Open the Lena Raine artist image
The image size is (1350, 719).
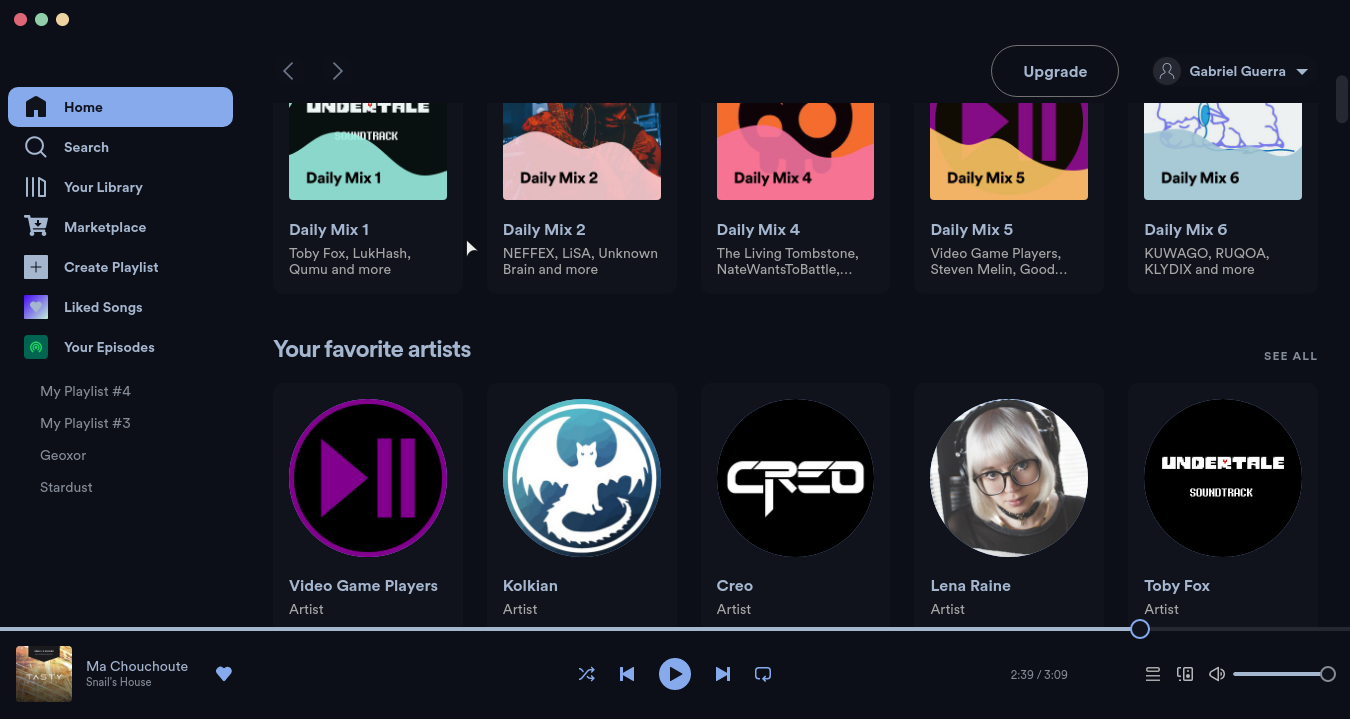click(x=1009, y=478)
